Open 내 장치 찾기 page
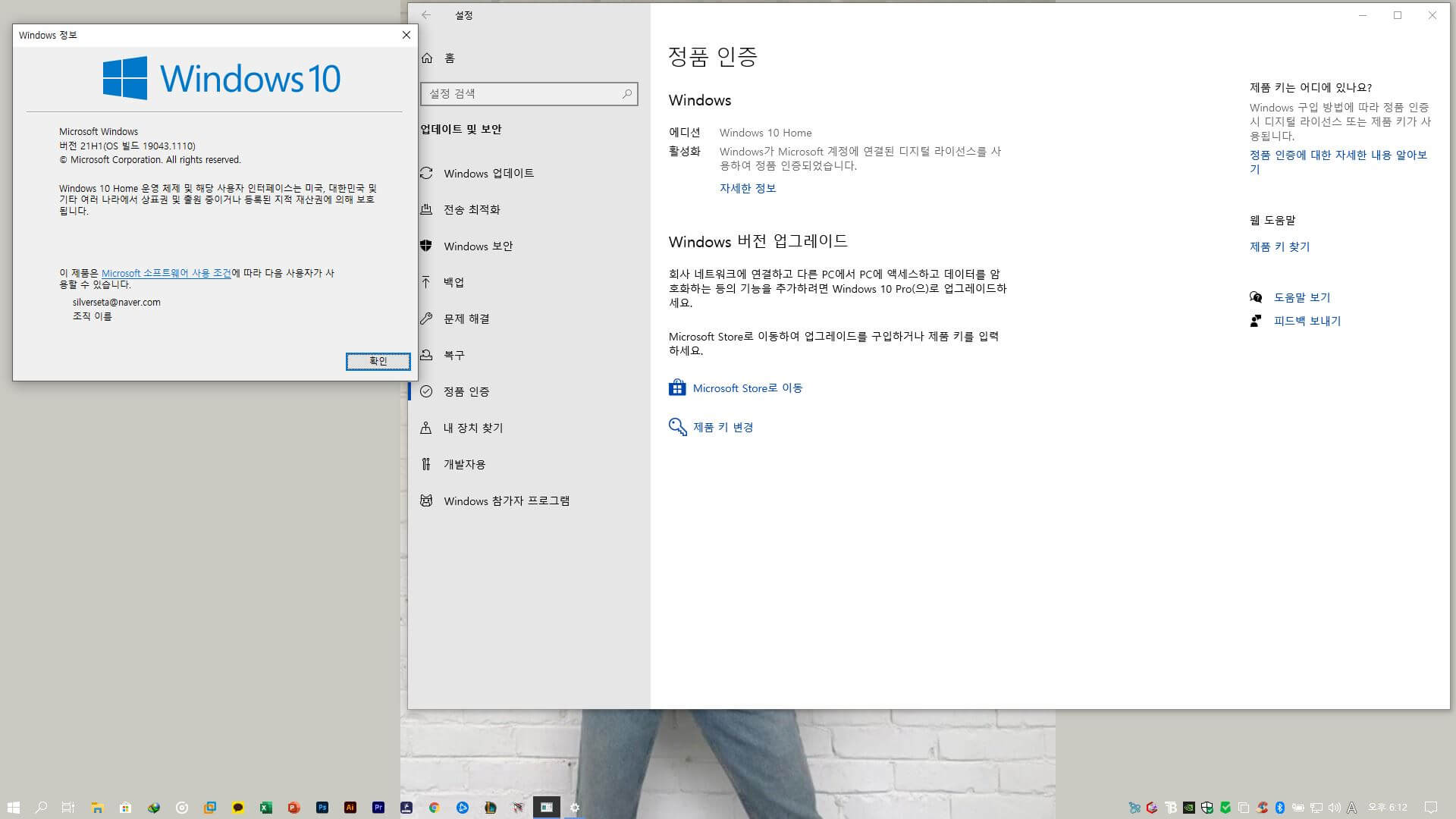This screenshot has width=1456, height=819. 529,428
